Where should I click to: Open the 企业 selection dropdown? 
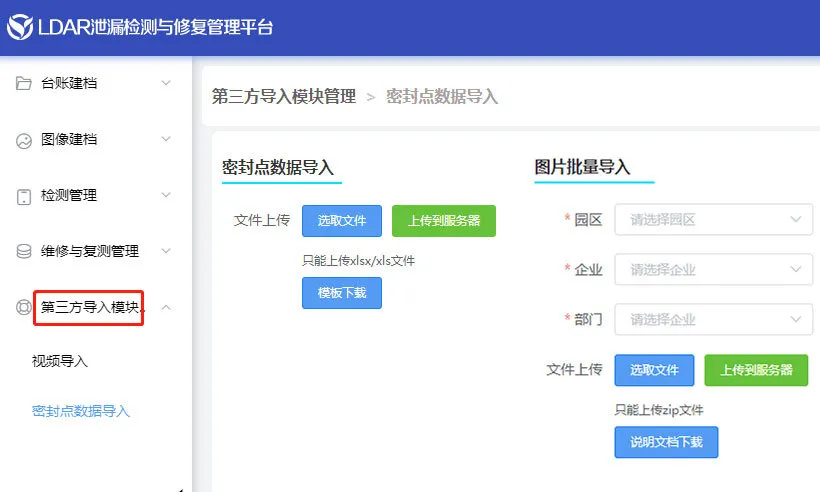tap(713, 270)
